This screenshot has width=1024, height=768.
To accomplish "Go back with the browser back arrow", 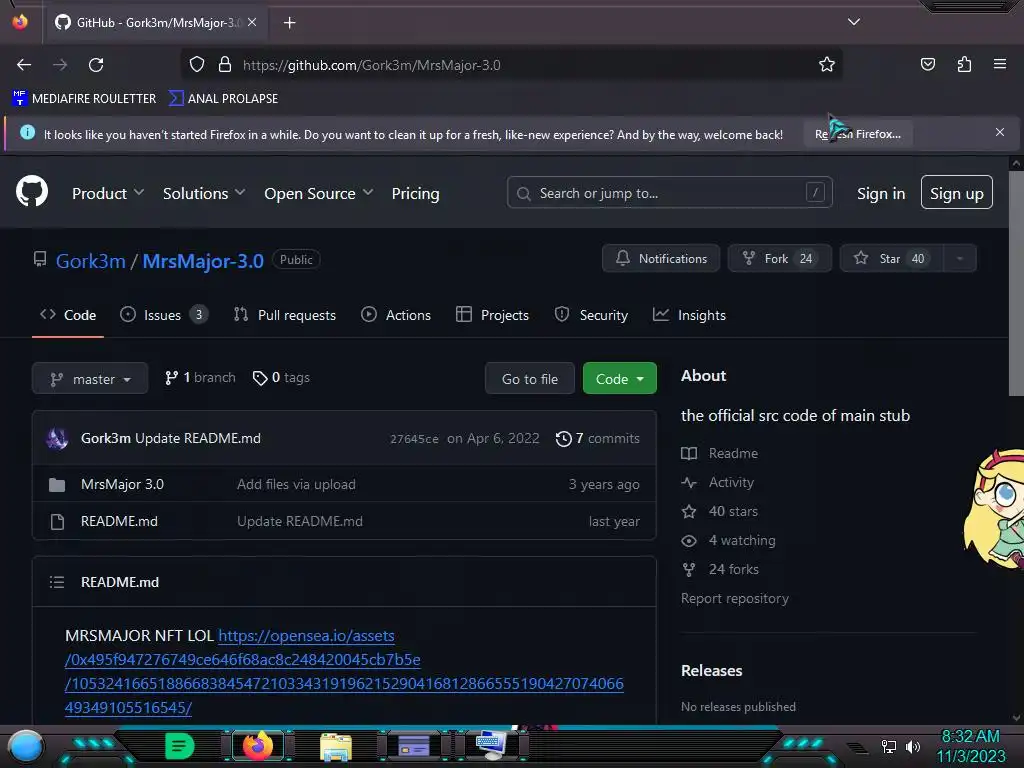I will click(x=24, y=65).
